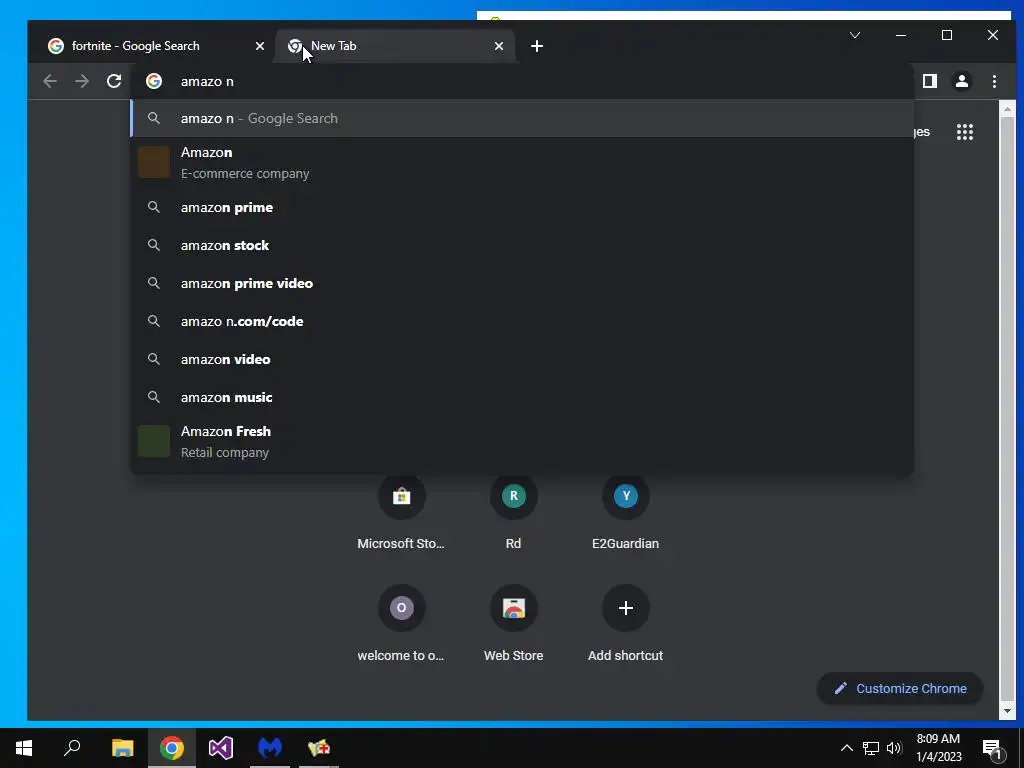1024x768 pixels.
Task: Open Visual Studio from taskbar
Action: [x=221, y=748]
